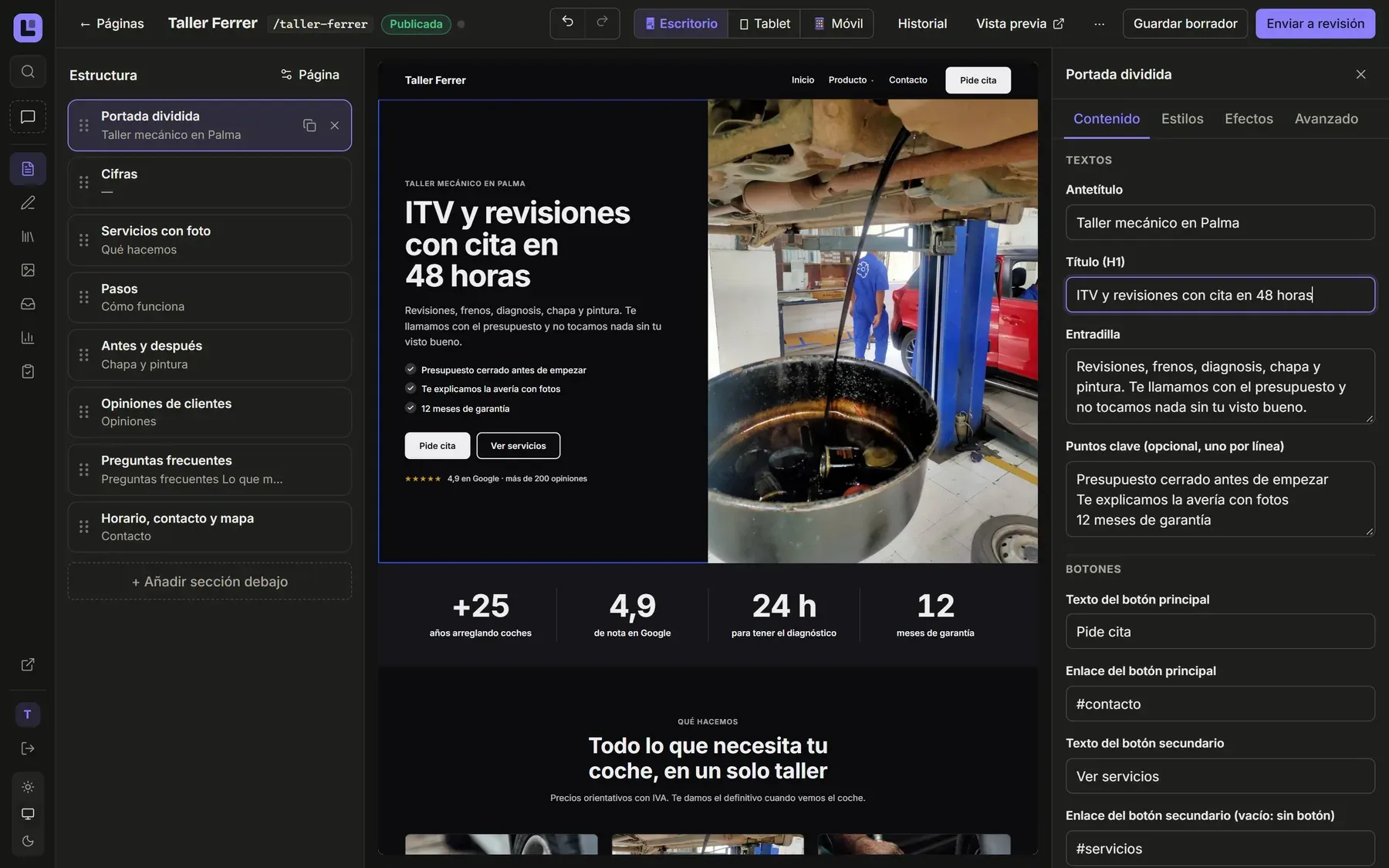Open Página settings in Estructura panel
Screen dimensions: 1389x868
pyautogui.click(x=309, y=75)
